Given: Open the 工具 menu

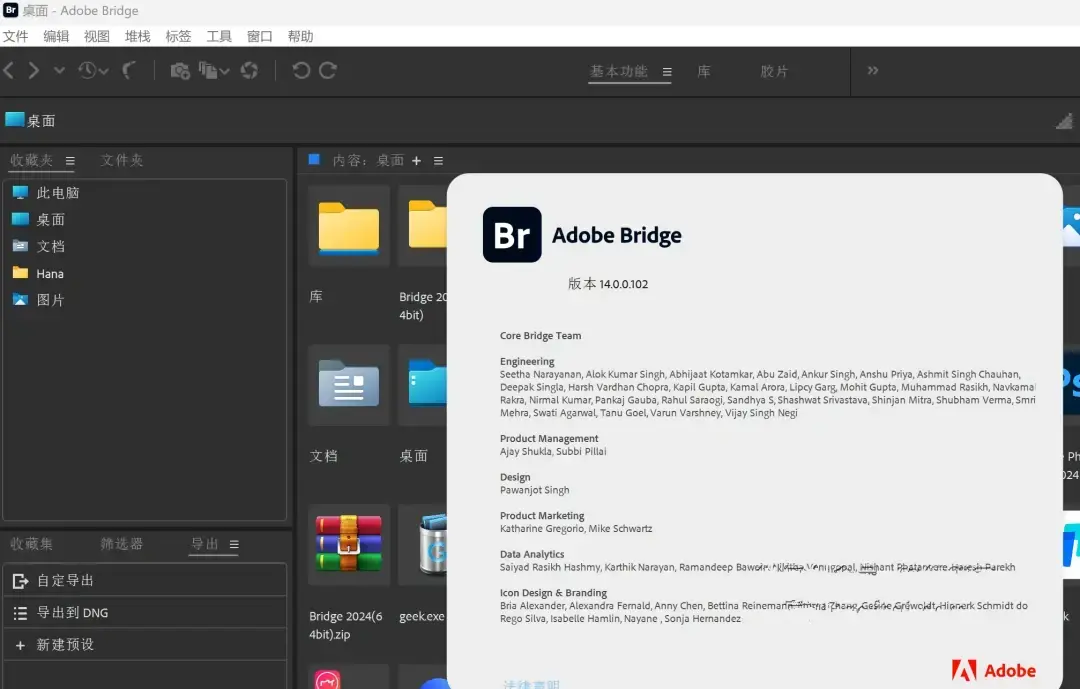Looking at the screenshot, I should pos(218,36).
